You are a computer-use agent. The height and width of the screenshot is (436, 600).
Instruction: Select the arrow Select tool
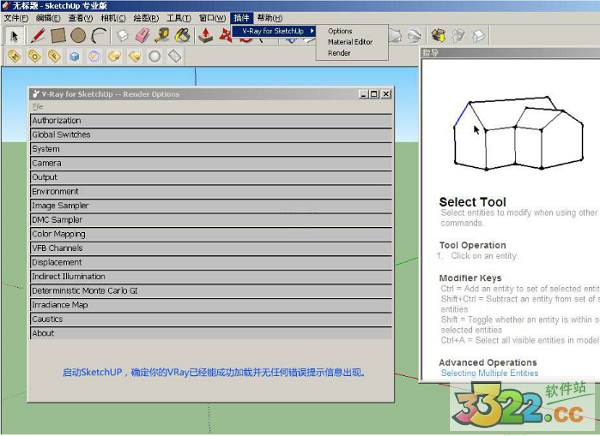click(x=15, y=36)
